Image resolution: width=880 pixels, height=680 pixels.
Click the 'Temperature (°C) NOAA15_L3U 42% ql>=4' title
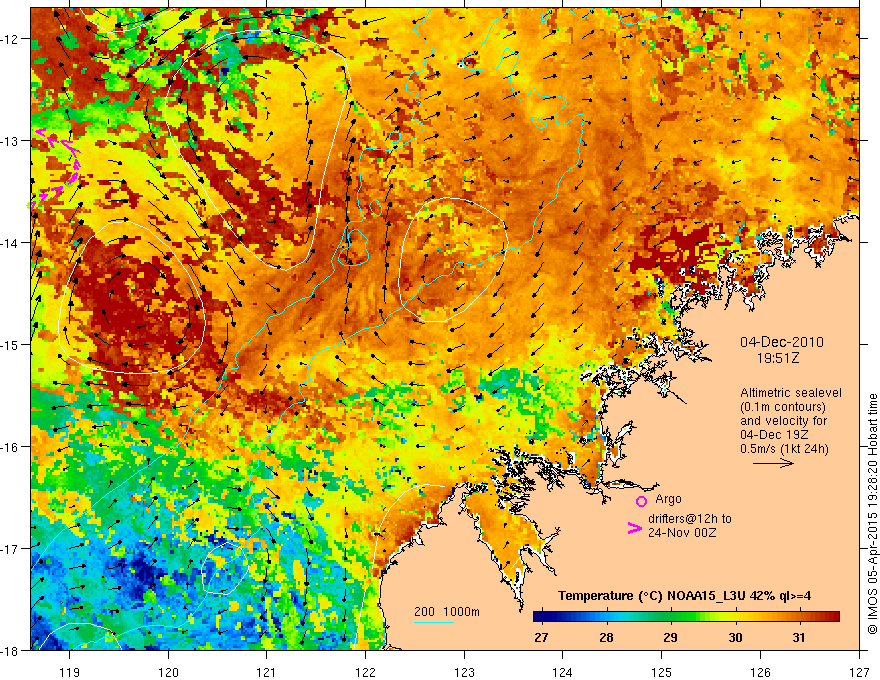684,596
